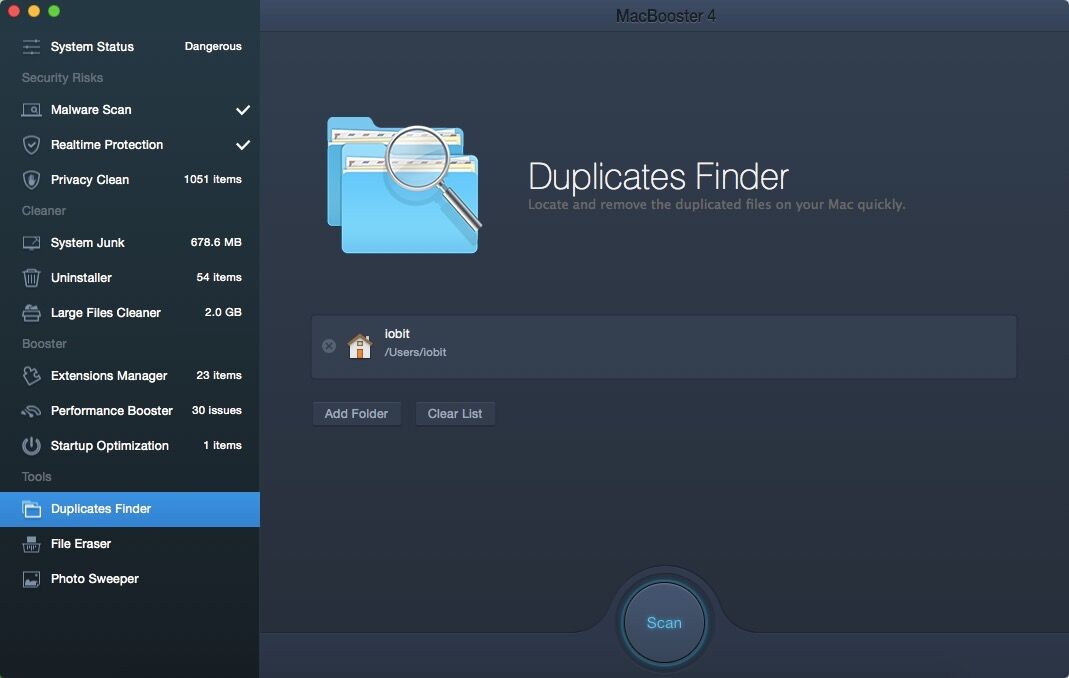Viewport: 1069px width, 678px height.
Task: Select Privacy Clean in the sidebar
Action: point(130,179)
